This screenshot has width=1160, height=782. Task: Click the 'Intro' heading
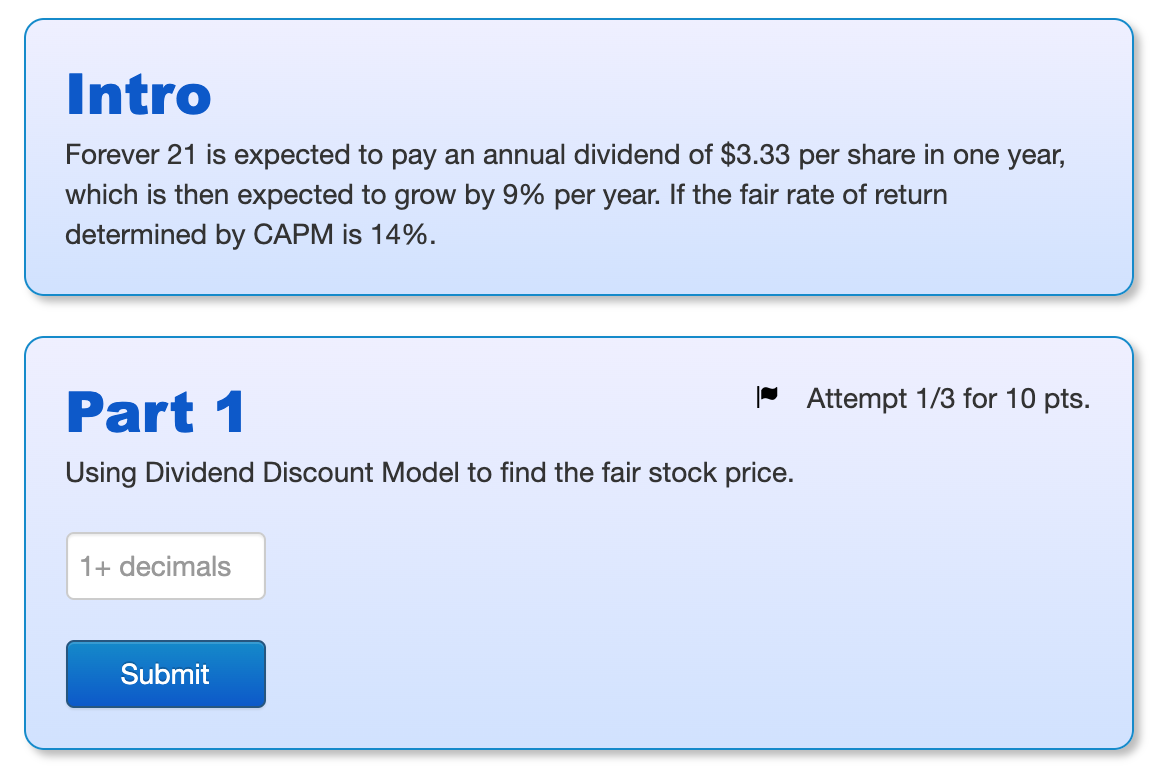click(x=137, y=93)
